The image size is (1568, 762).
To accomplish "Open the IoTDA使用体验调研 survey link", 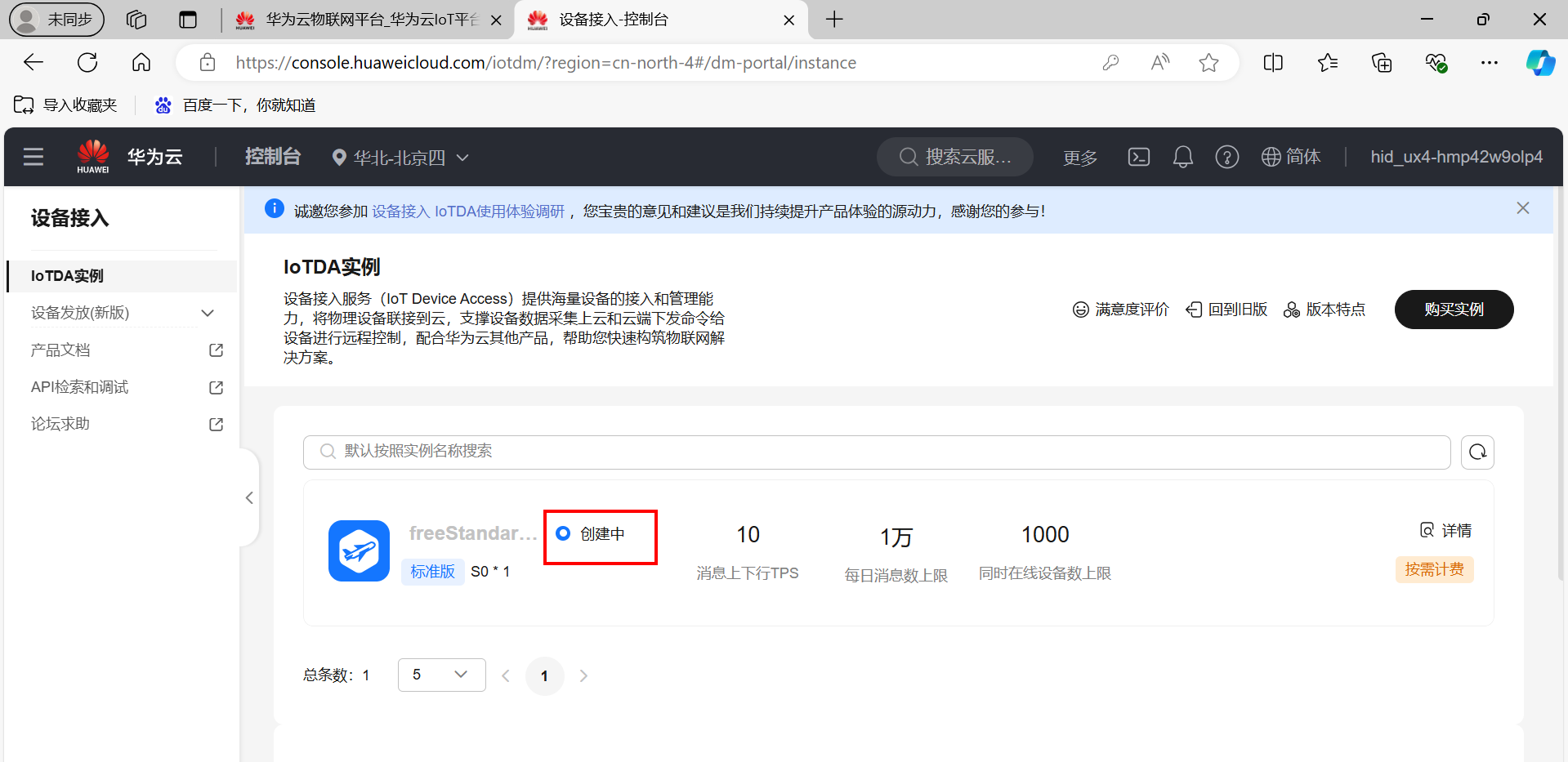I will pos(467,212).
